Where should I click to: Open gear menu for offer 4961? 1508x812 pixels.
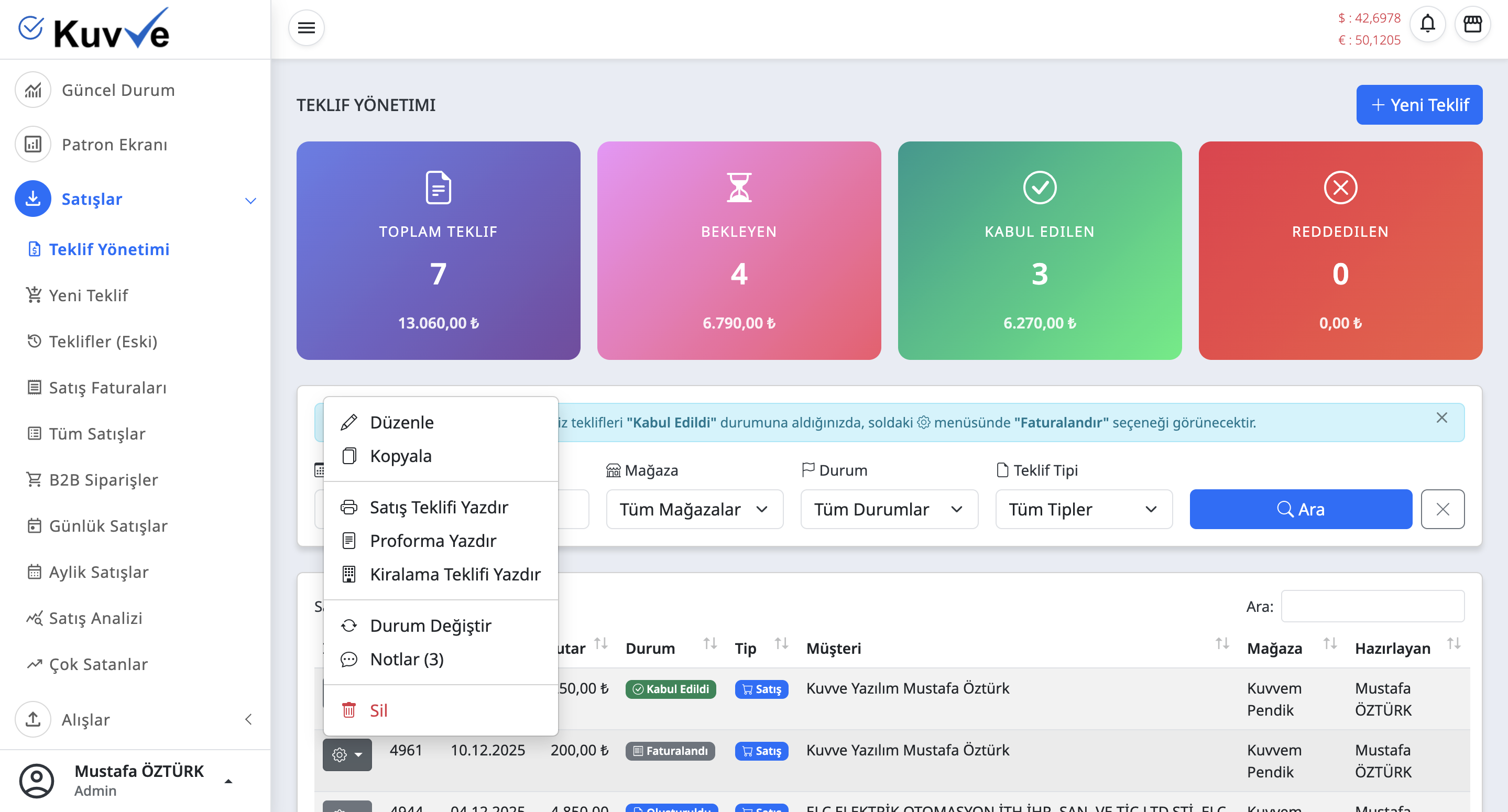[x=346, y=754]
